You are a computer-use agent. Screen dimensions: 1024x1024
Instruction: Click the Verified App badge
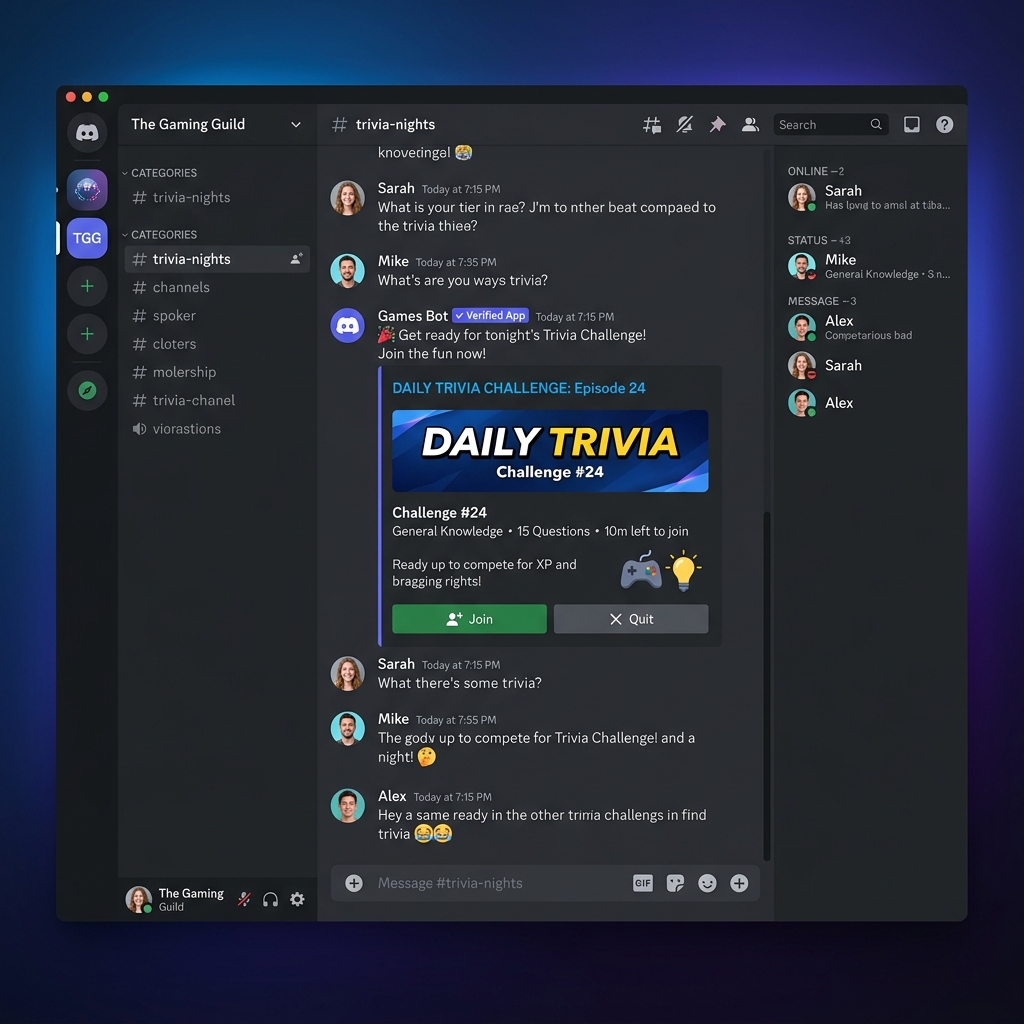tap(490, 315)
